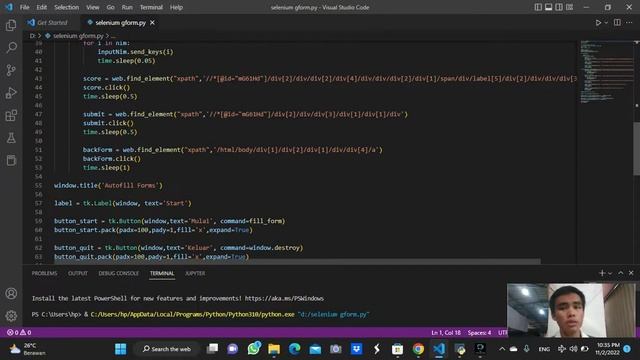The width and height of the screenshot is (640, 360).
Task: Open File Explorer from the taskbar
Action: click(274, 349)
